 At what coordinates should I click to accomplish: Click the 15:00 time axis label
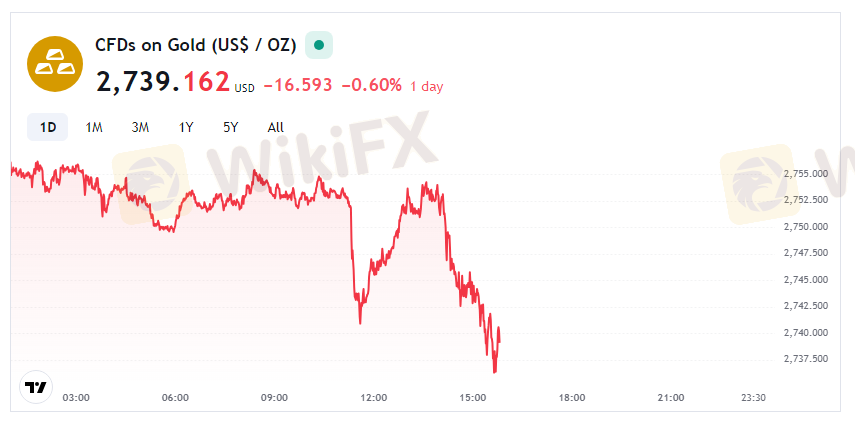click(x=472, y=397)
